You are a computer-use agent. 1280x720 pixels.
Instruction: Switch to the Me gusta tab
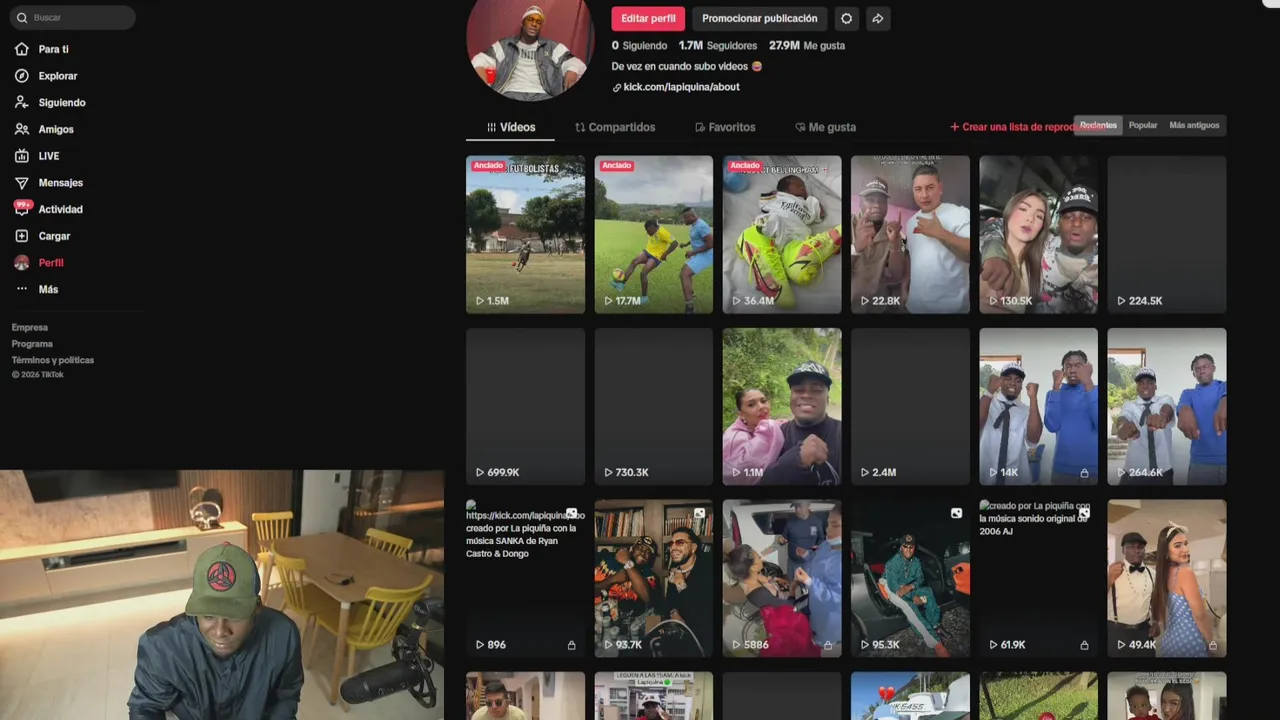[x=825, y=127]
